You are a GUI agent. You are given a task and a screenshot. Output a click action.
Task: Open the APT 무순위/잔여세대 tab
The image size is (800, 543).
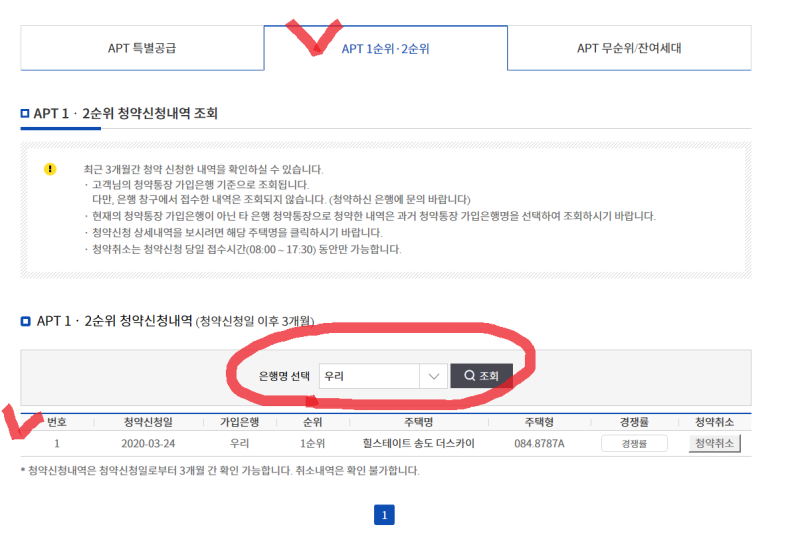pos(629,48)
